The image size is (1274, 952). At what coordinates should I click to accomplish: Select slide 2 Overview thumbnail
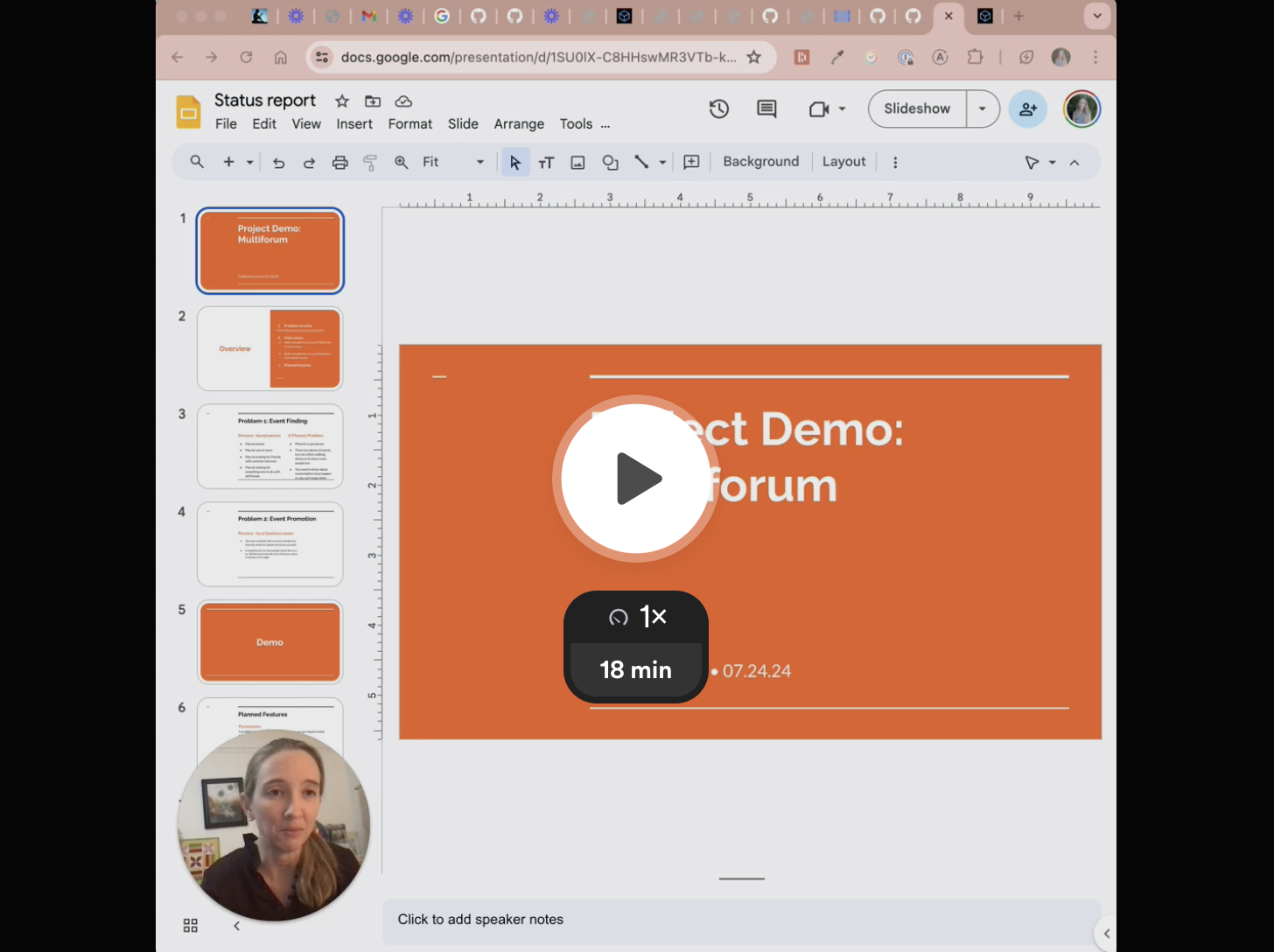[x=270, y=348]
